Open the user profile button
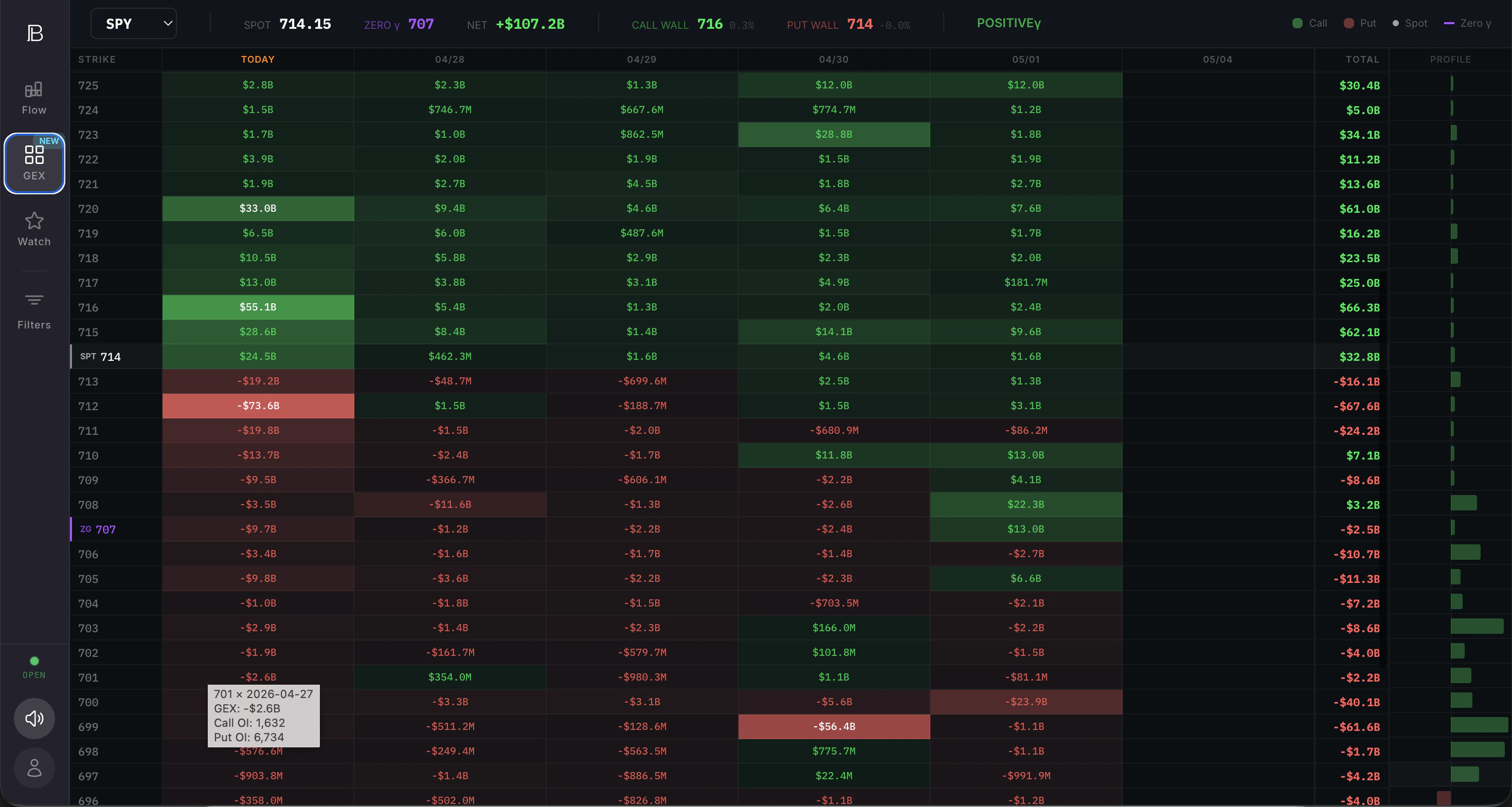The width and height of the screenshot is (1512, 807). point(34,767)
